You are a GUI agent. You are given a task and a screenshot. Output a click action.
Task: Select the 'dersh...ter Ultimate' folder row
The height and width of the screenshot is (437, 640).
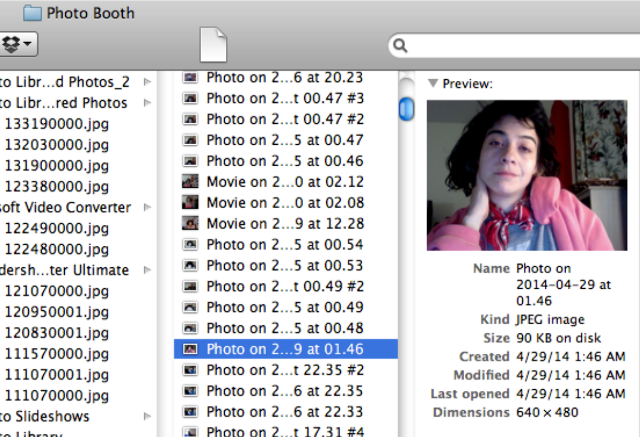[x=78, y=270]
